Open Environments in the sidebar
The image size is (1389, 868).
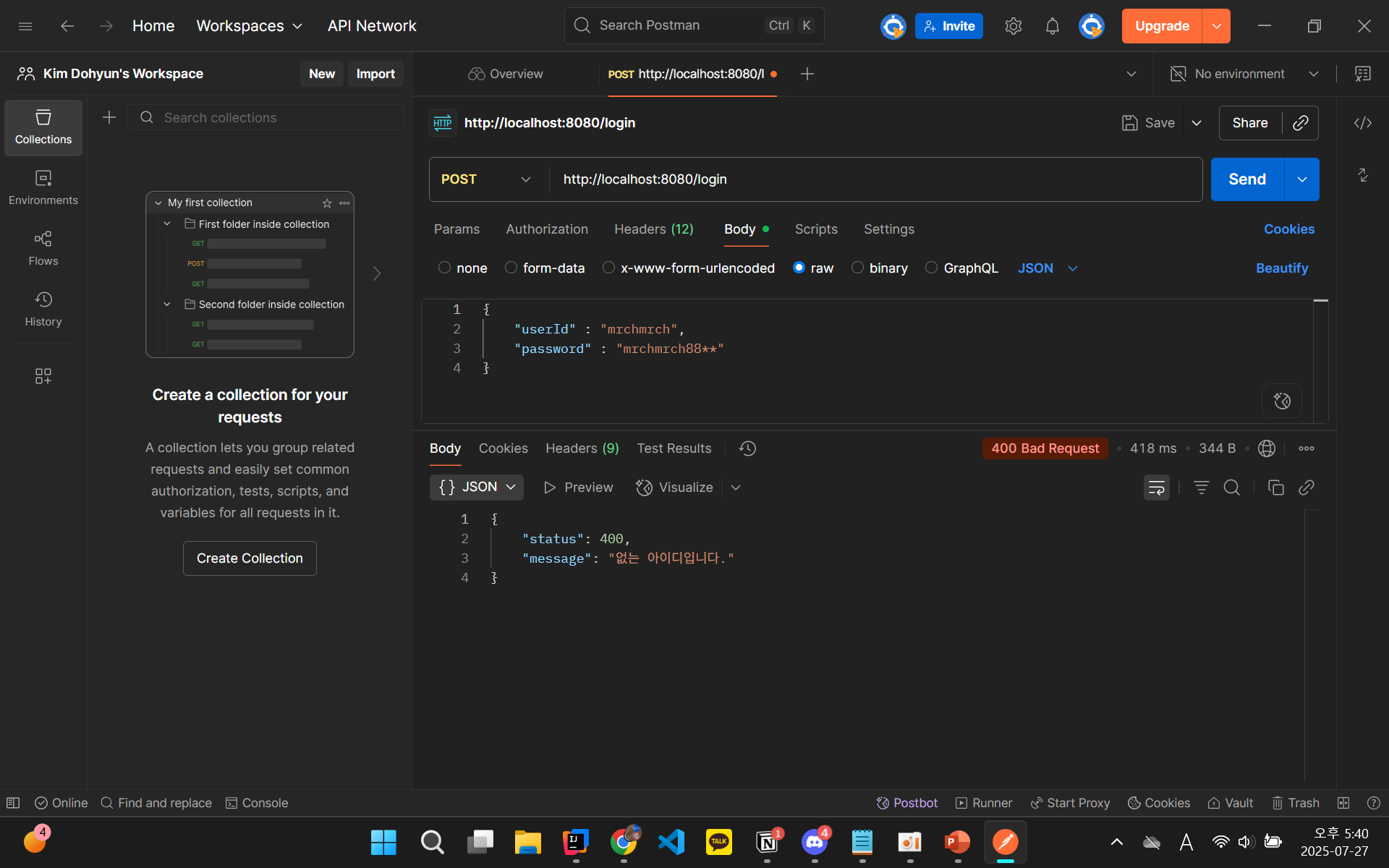43,187
